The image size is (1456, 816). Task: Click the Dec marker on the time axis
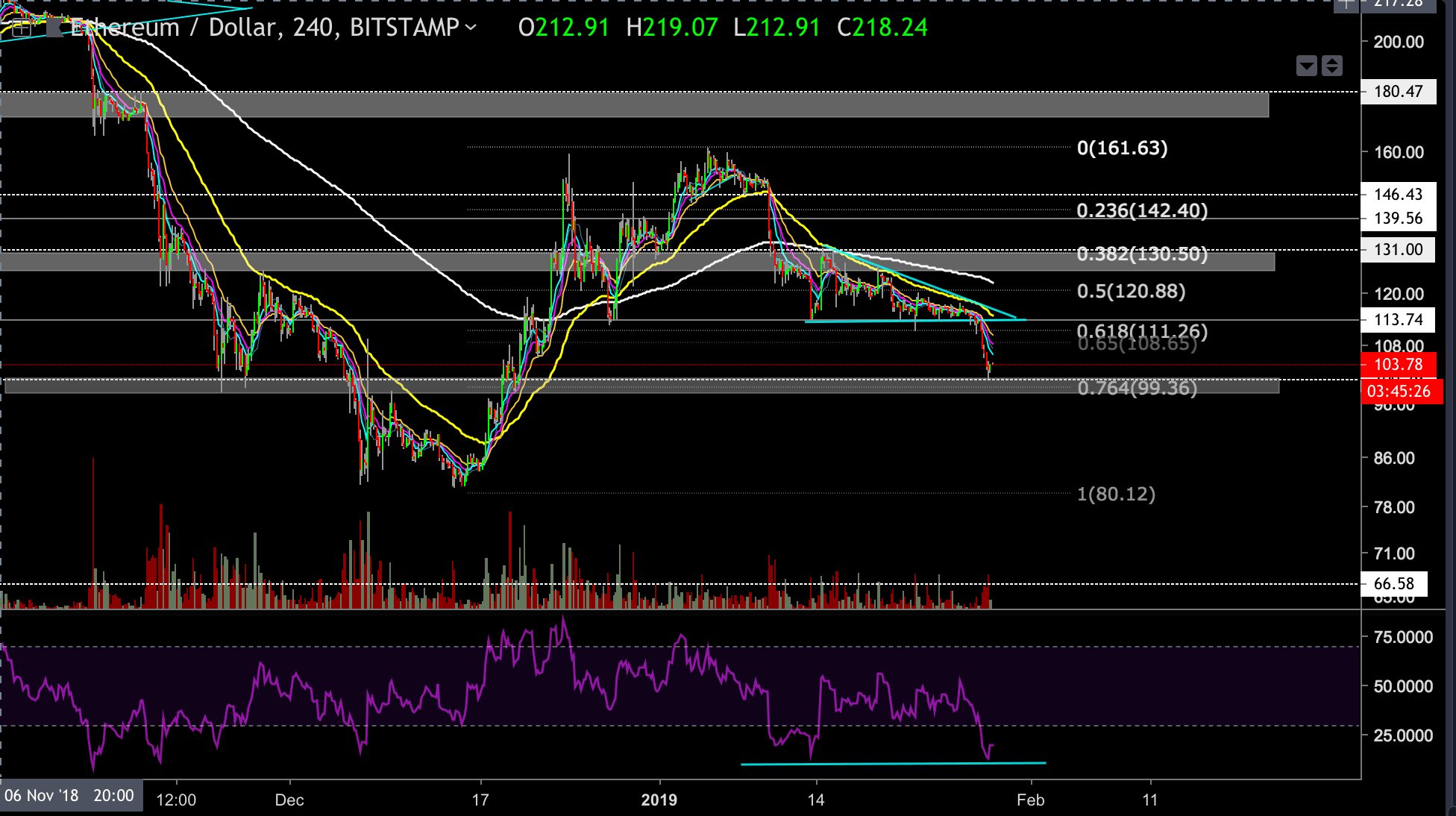click(289, 800)
